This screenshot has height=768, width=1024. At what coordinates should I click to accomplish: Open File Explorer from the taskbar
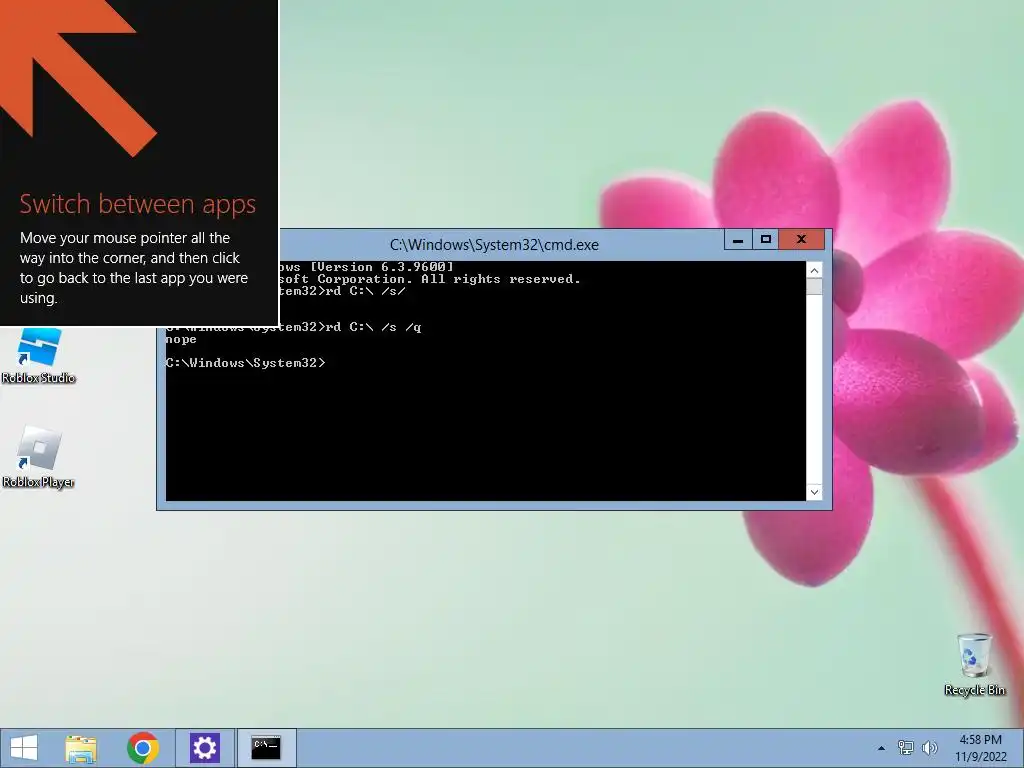(81, 748)
